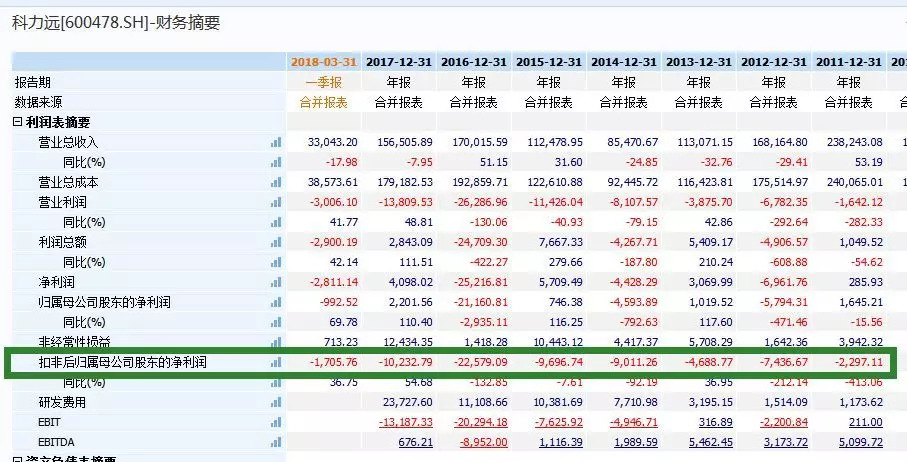Screen dimensions: 907x462
Task: Click 营业利润 cell -13,809.53
Action: tap(406, 202)
